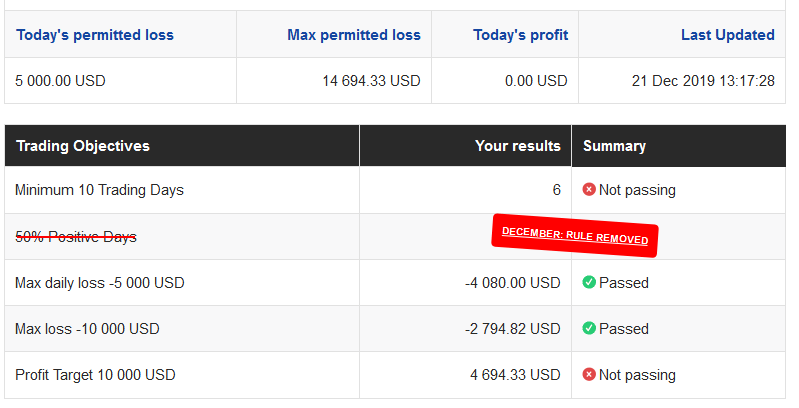Click green check icon for Max daily loss
Screen dimensions: 799x408
pyautogui.click(x=589, y=283)
